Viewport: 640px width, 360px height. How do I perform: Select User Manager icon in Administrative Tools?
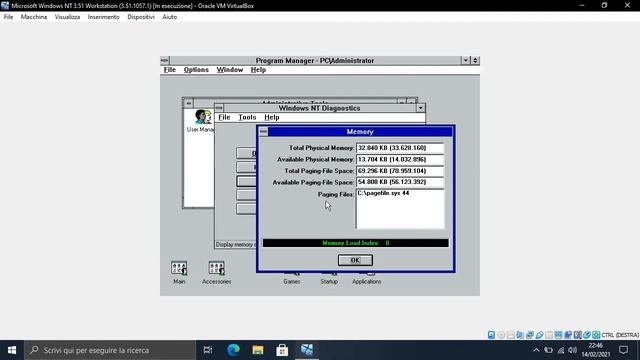(x=203, y=117)
